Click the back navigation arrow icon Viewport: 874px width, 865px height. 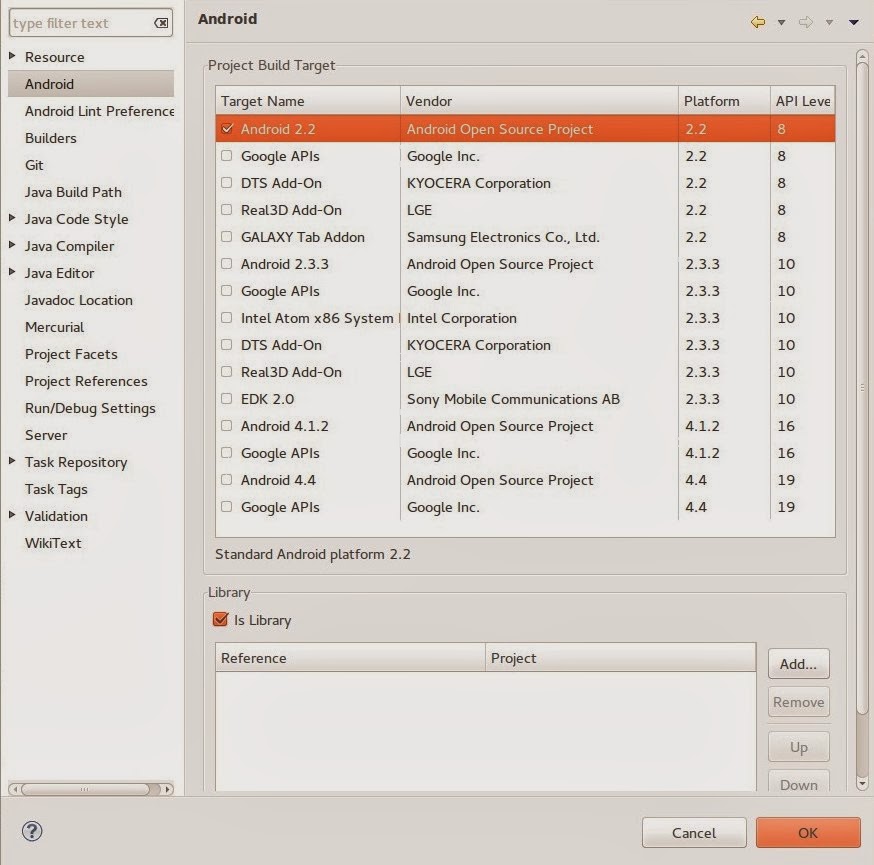coord(758,22)
